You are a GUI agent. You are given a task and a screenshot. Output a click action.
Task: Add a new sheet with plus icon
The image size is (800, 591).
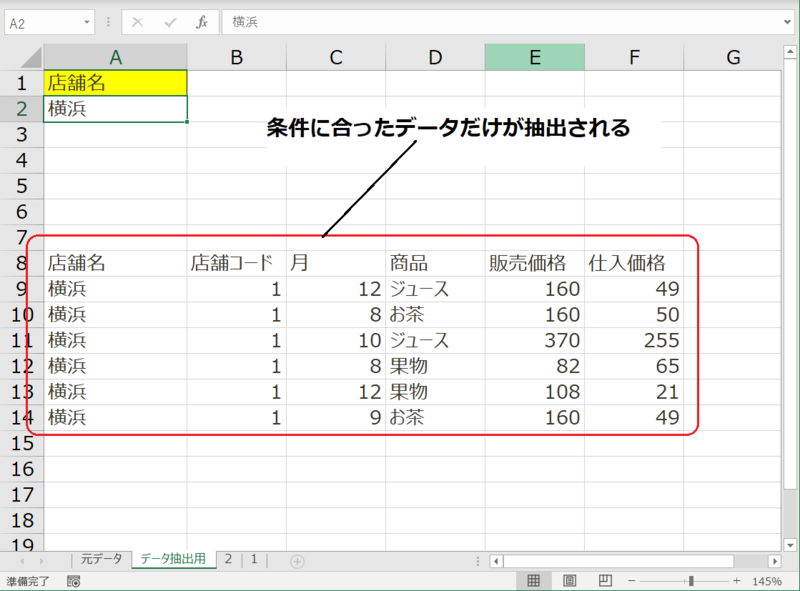pos(297,561)
